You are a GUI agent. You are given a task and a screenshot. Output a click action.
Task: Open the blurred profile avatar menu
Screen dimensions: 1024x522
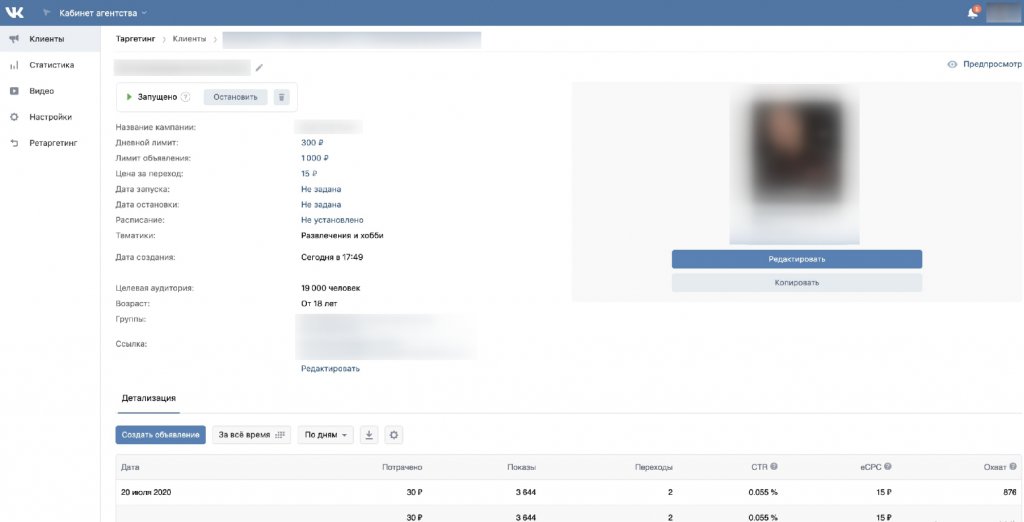[x=1003, y=13]
